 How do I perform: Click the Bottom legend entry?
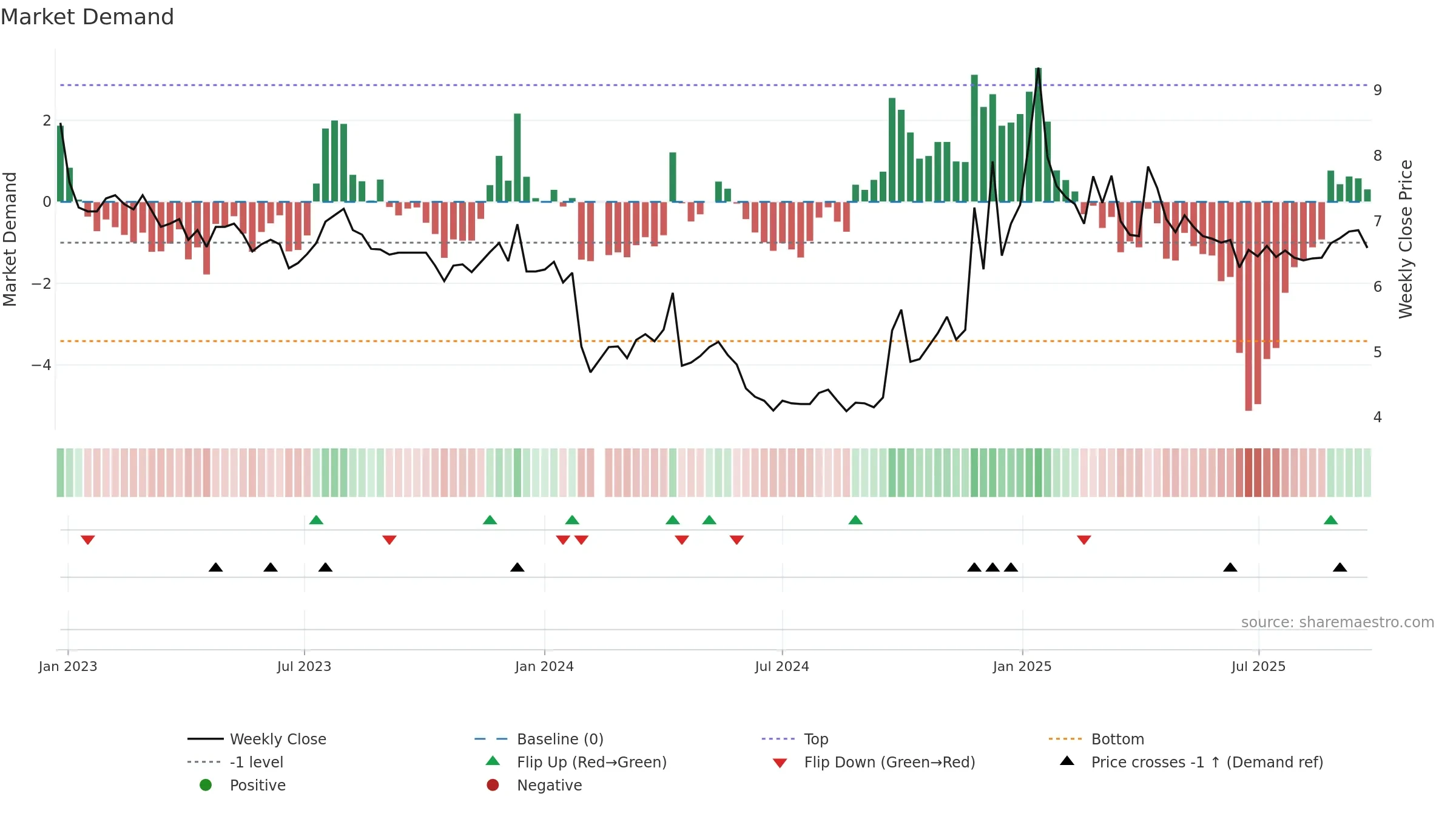tap(1096, 739)
